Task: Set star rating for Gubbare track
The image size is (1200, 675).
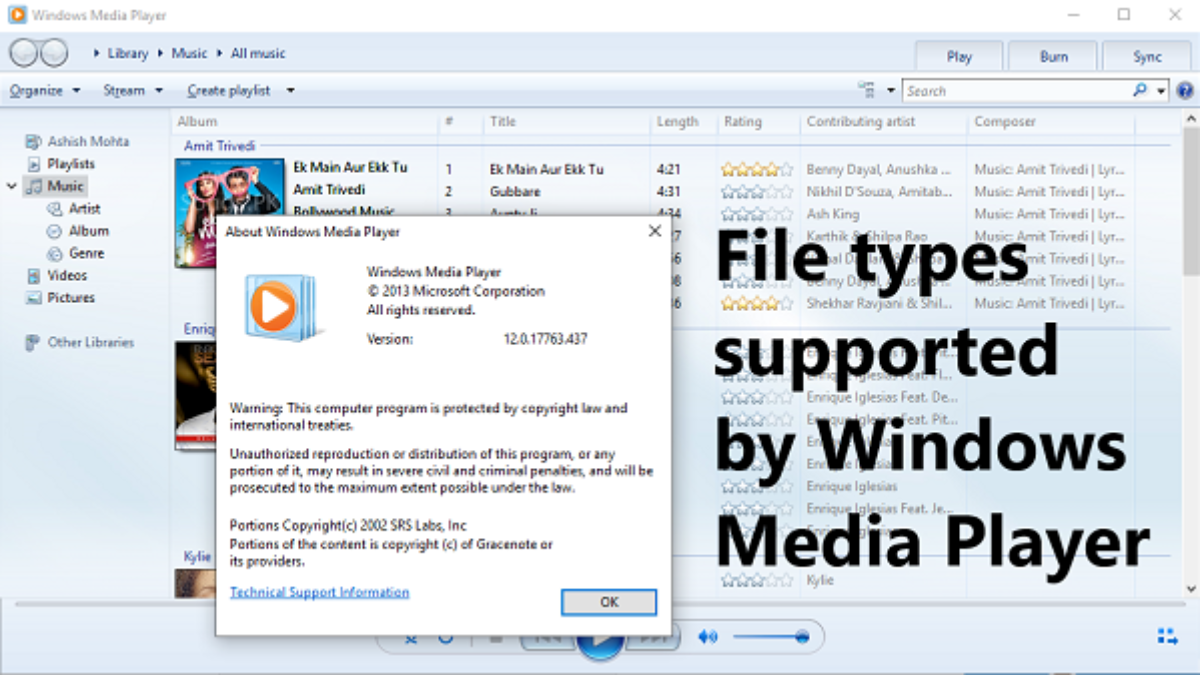Action: click(756, 191)
